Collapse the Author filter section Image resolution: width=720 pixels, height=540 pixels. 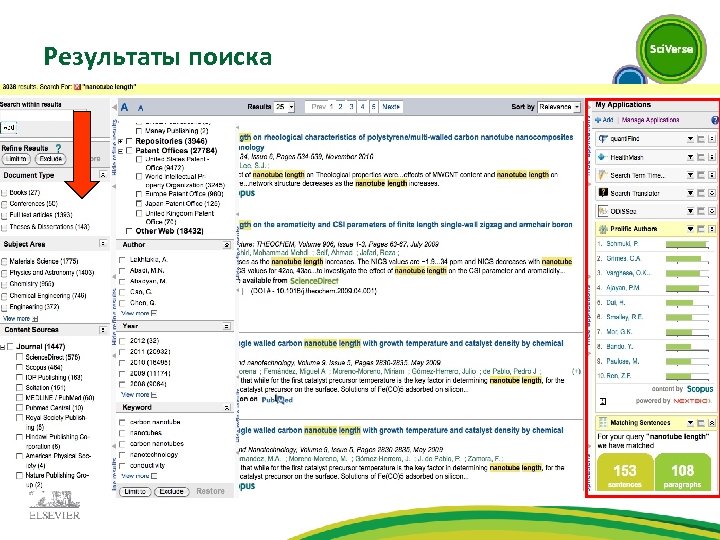(x=226, y=245)
